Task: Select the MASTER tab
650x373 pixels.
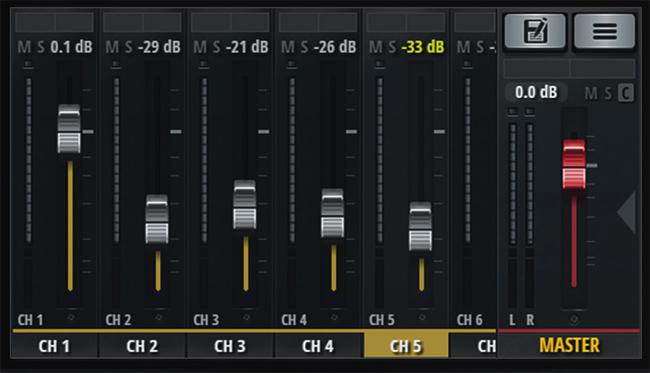Action: click(x=570, y=345)
